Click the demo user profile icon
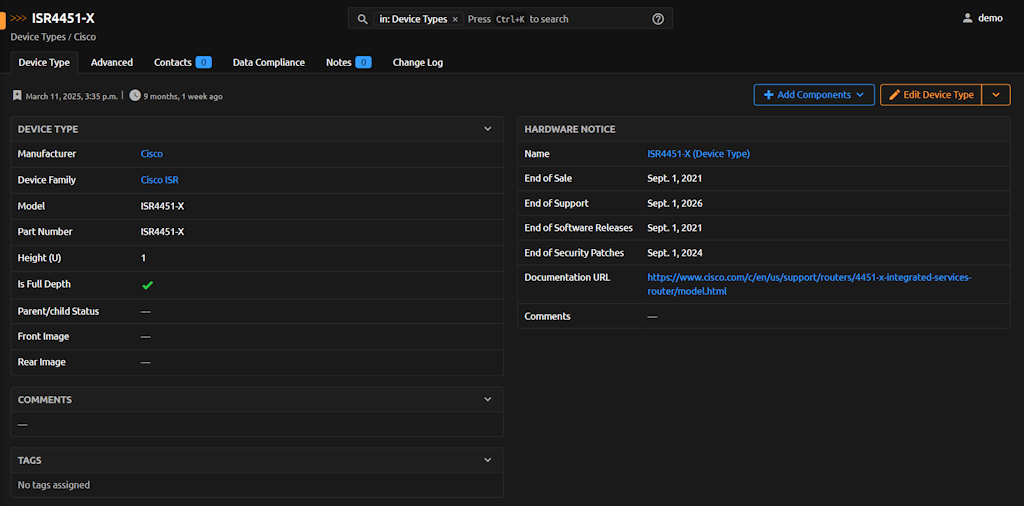The image size is (1024, 506). pyautogui.click(x=967, y=18)
